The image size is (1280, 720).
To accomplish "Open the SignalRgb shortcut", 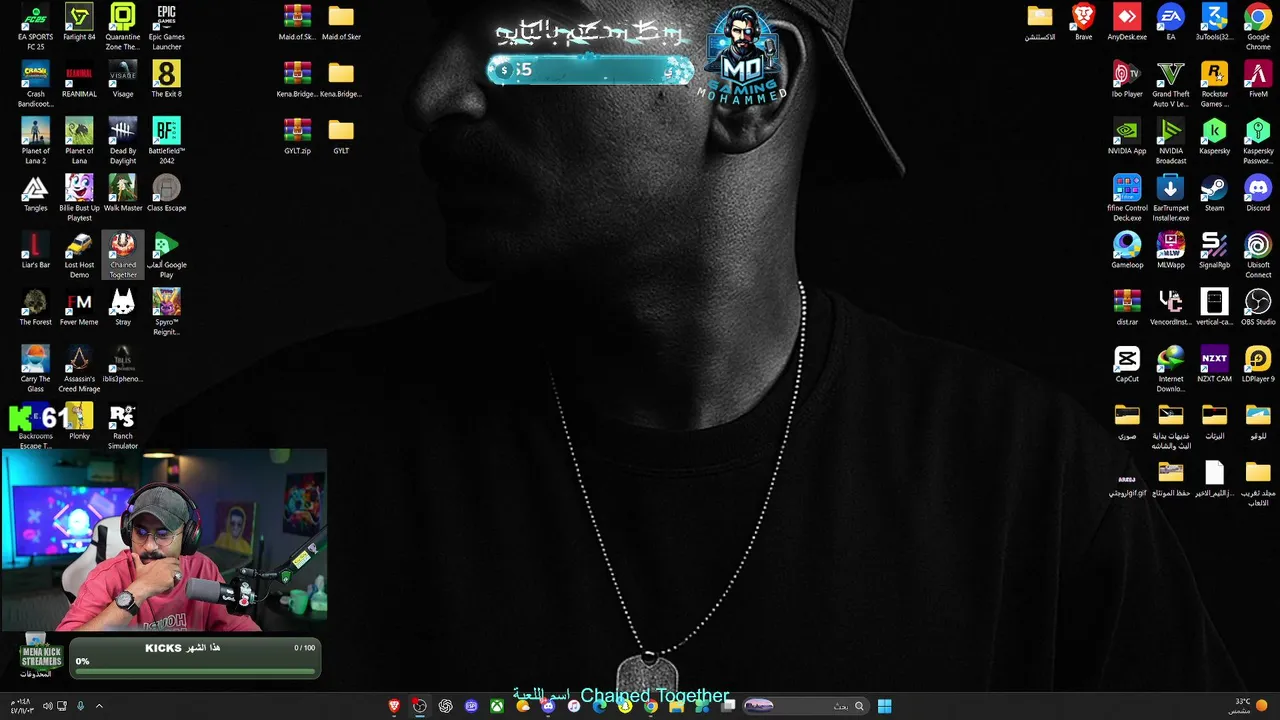I will [1215, 250].
